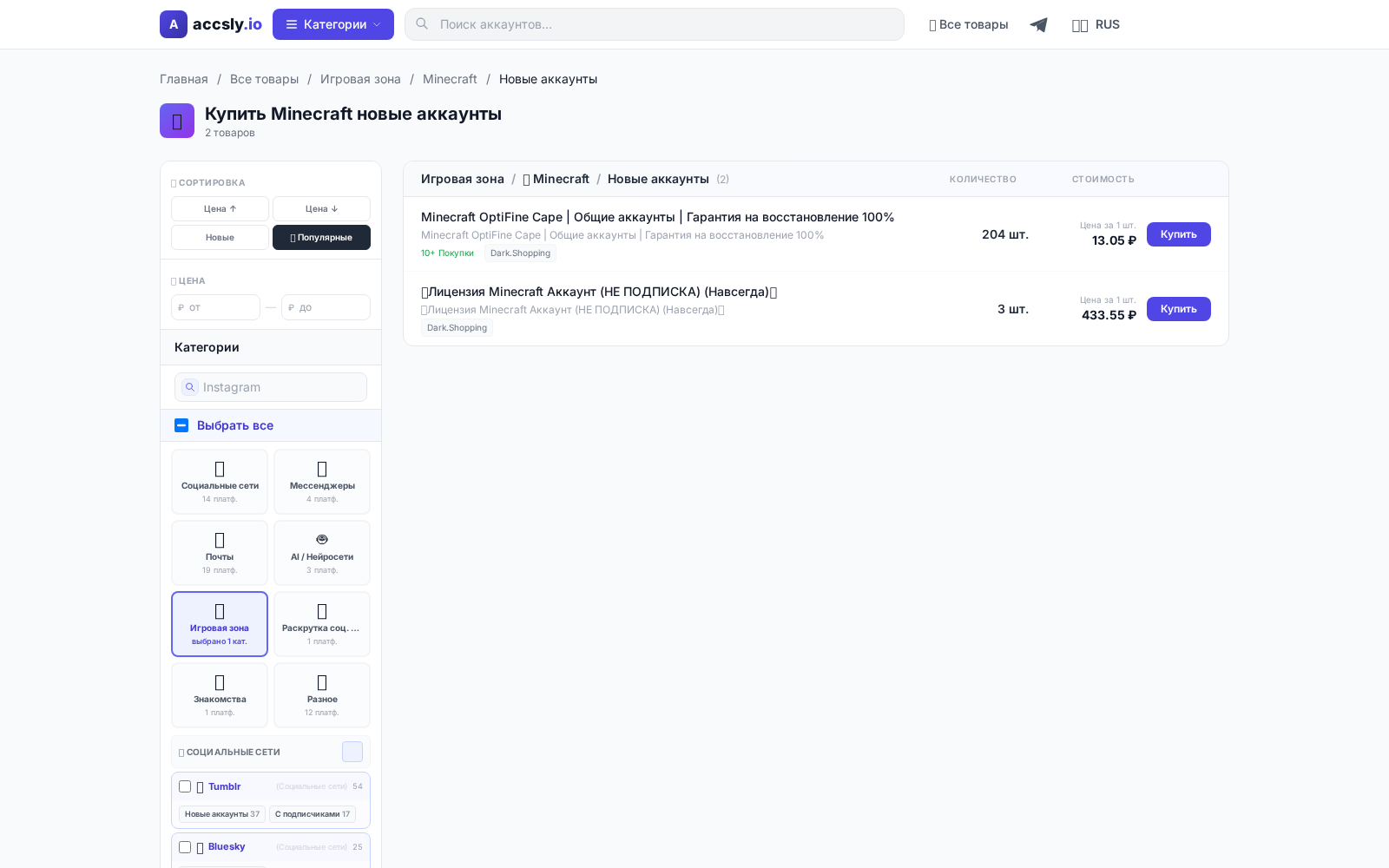Click the Количество column header
Screen dimensions: 1389x868
pos(983,180)
